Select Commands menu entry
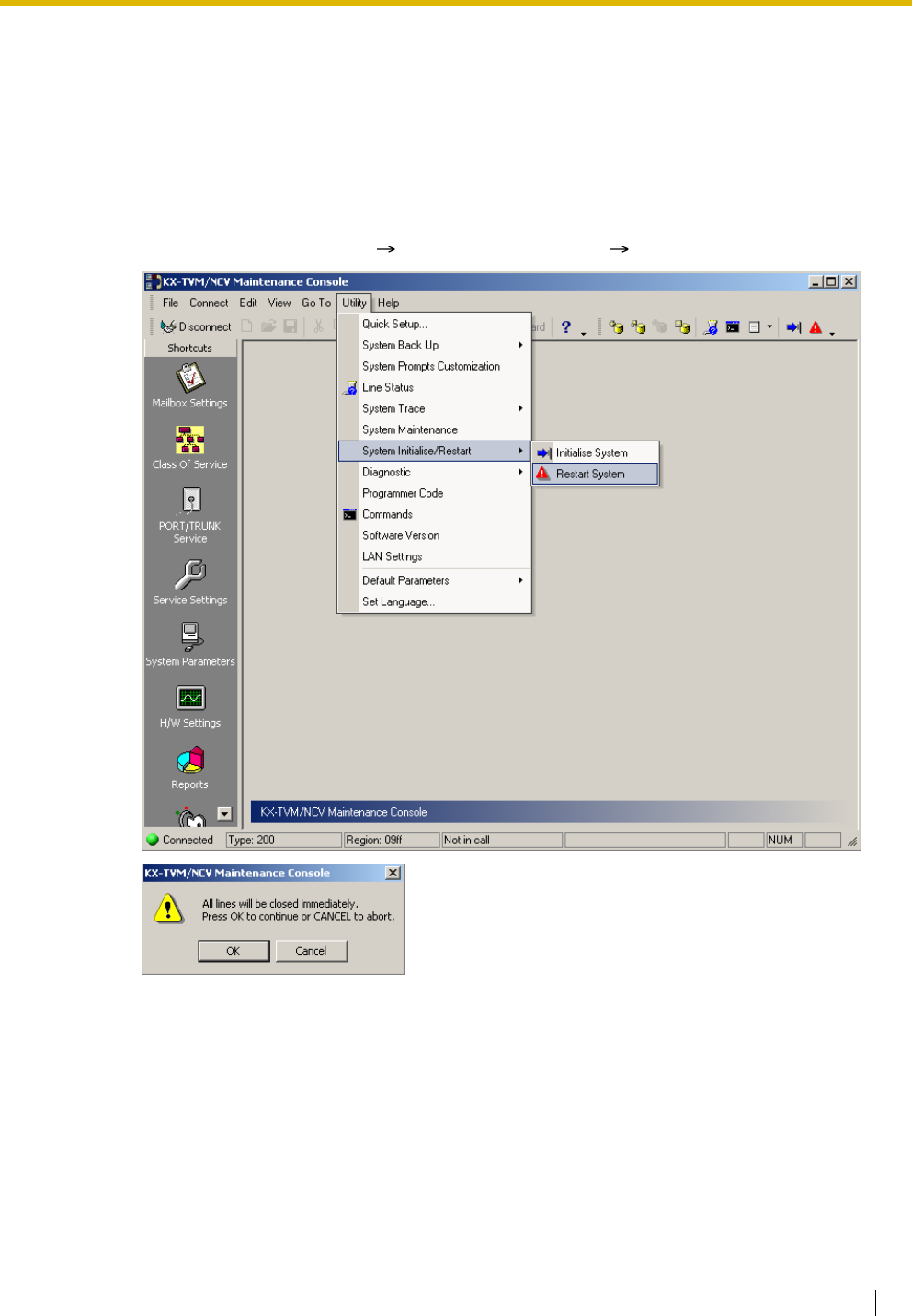Viewport: 912px width, 1316px height. pyautogui.click(x=434, y=514)
